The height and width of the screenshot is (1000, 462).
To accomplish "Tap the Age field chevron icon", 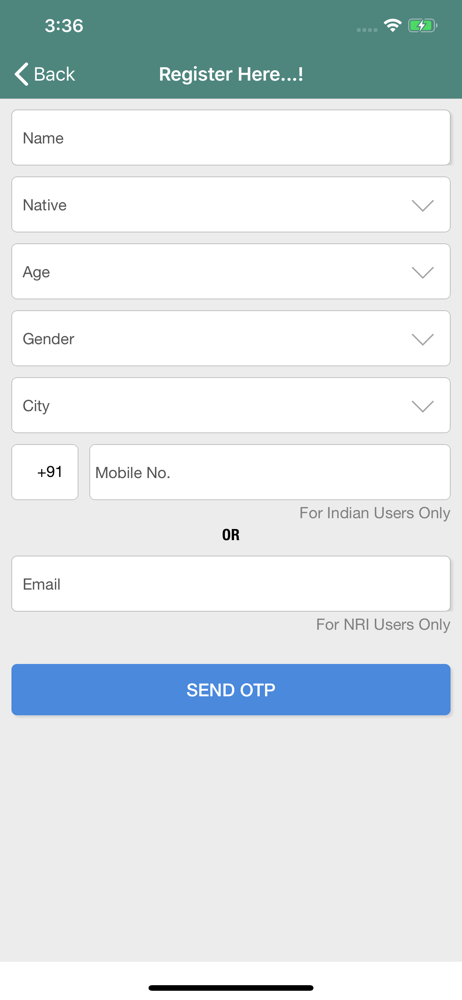I will 422,272.
